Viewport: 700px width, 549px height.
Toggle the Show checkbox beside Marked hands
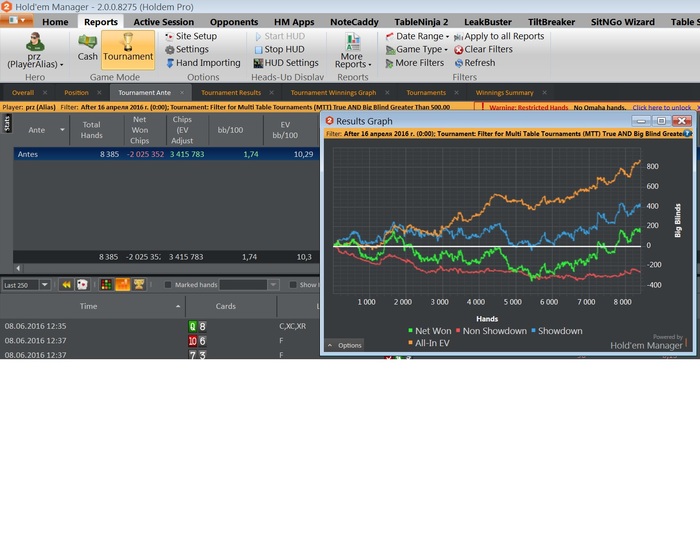[x=293, y=285]
